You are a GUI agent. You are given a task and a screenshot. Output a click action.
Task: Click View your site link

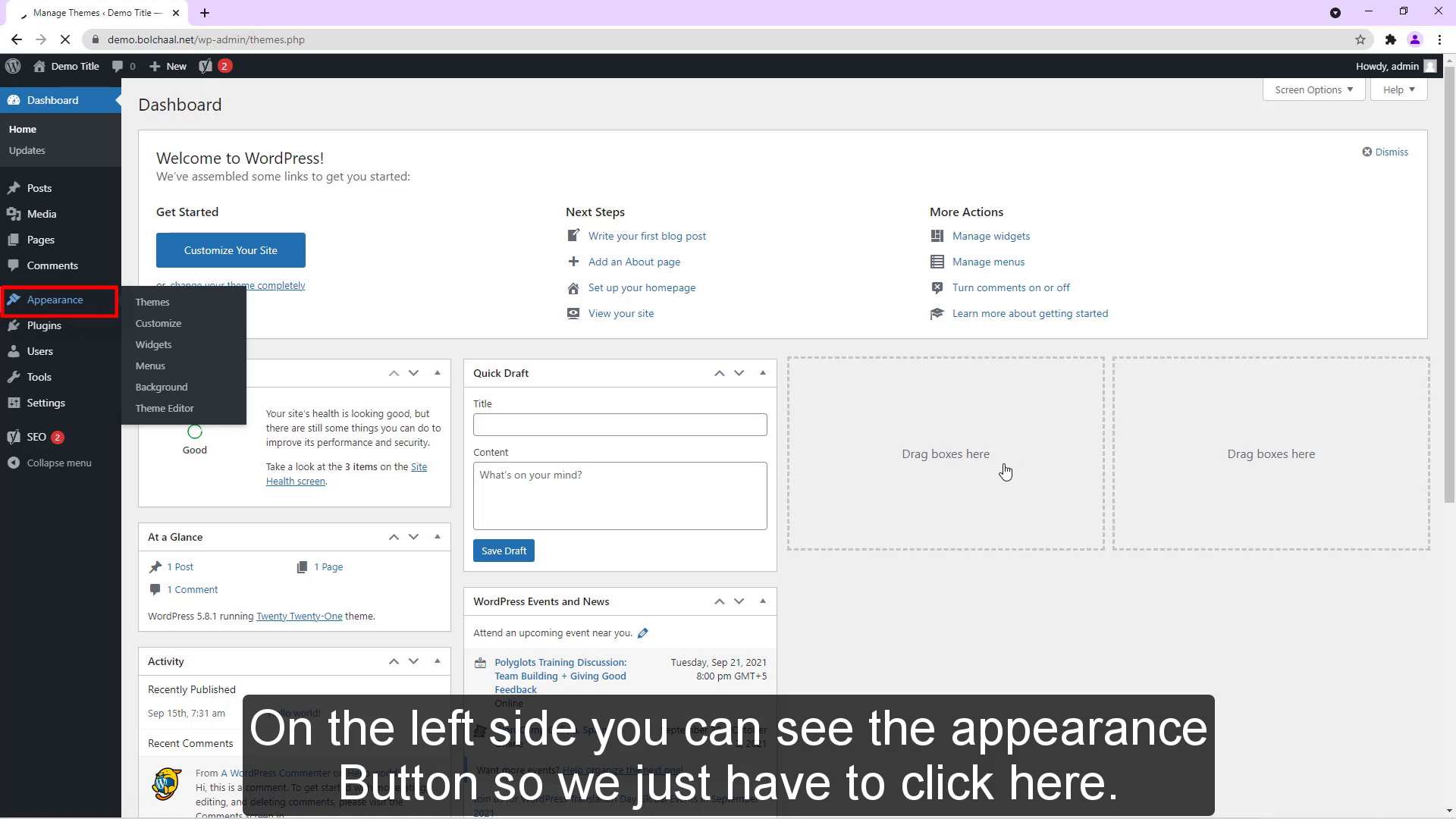tap(621, 313)
